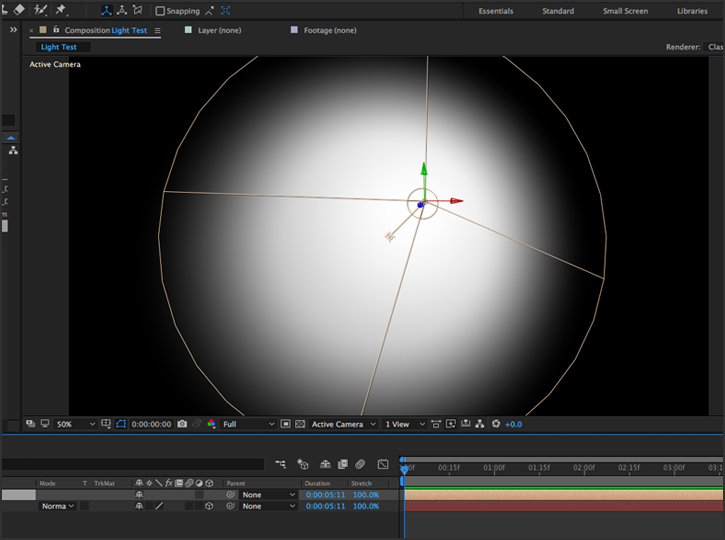
Task: Open Show Channel RGB color icon
Action: coord(211,424)
